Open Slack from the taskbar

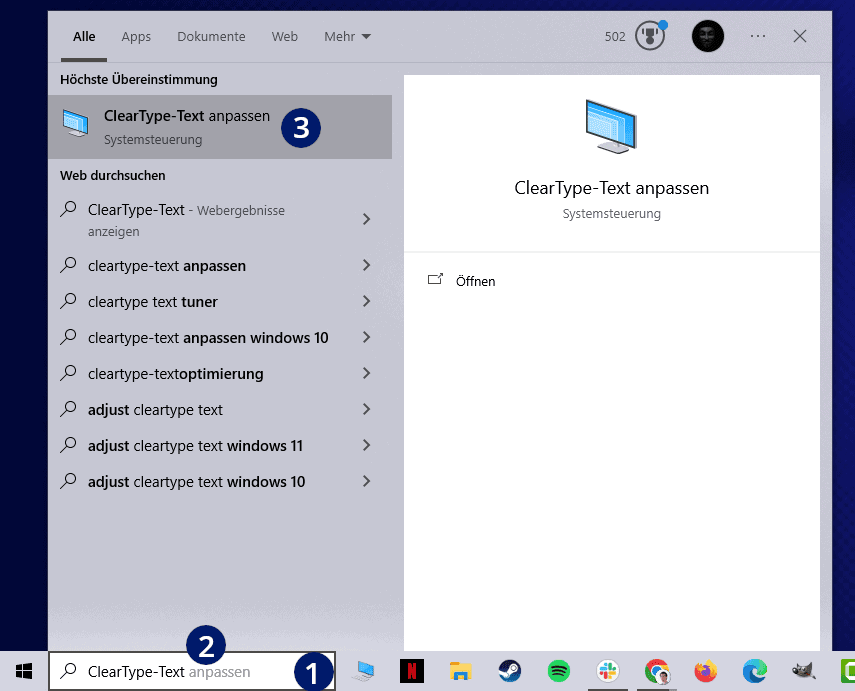[x=607, y=671]
